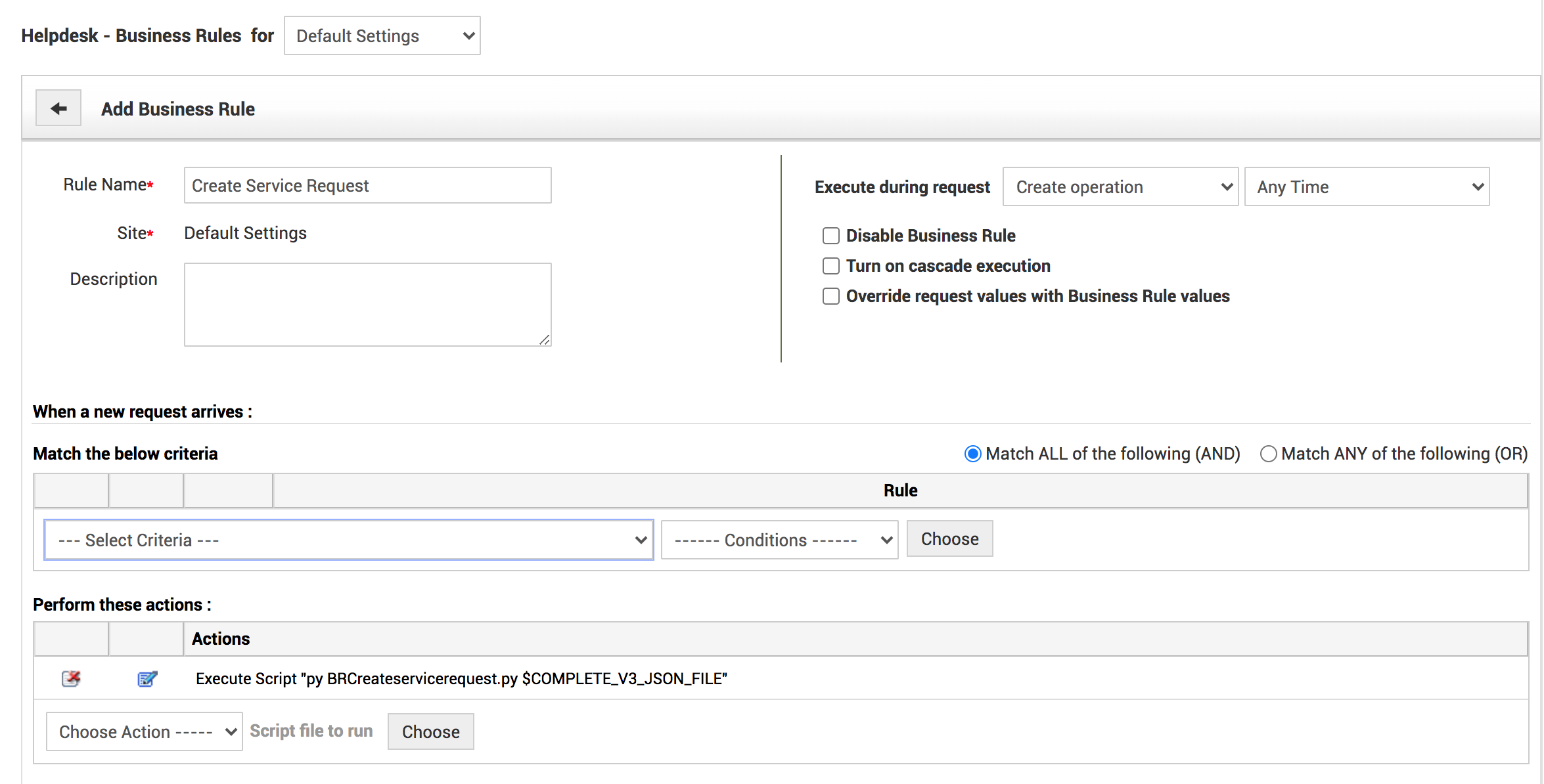
Task: Open the Select Criteria dropdown
Action: pos(349,540)
